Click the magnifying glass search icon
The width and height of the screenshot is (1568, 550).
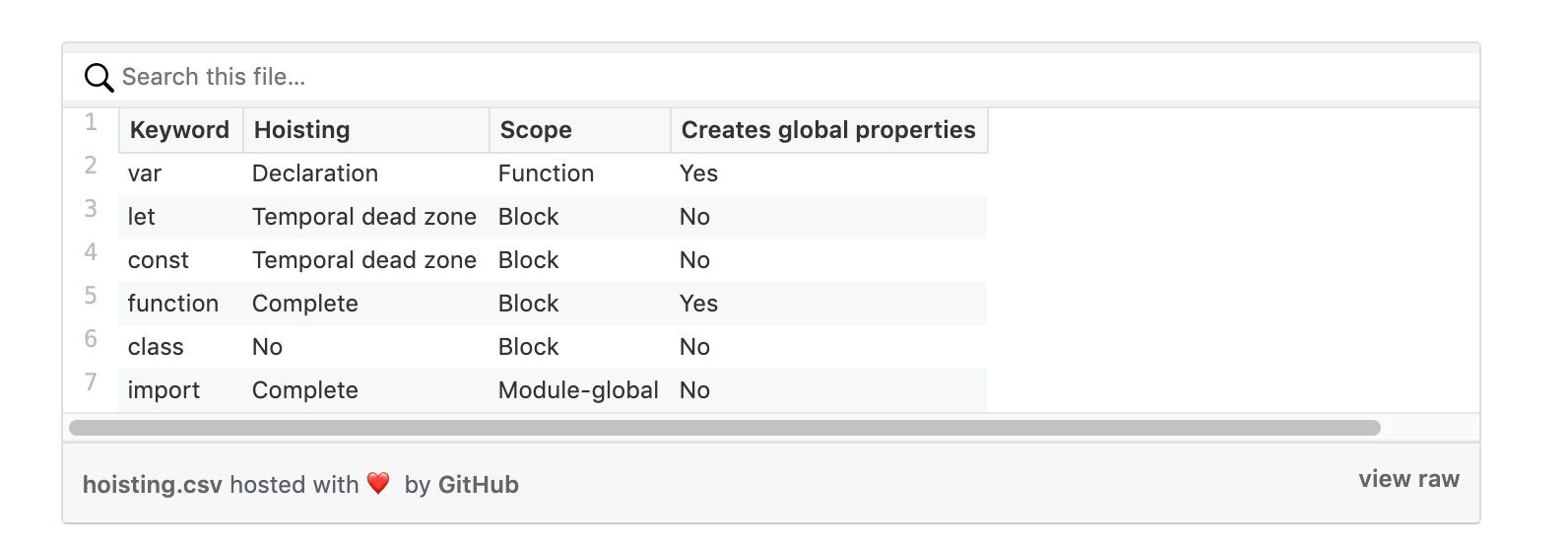point(98,77)
